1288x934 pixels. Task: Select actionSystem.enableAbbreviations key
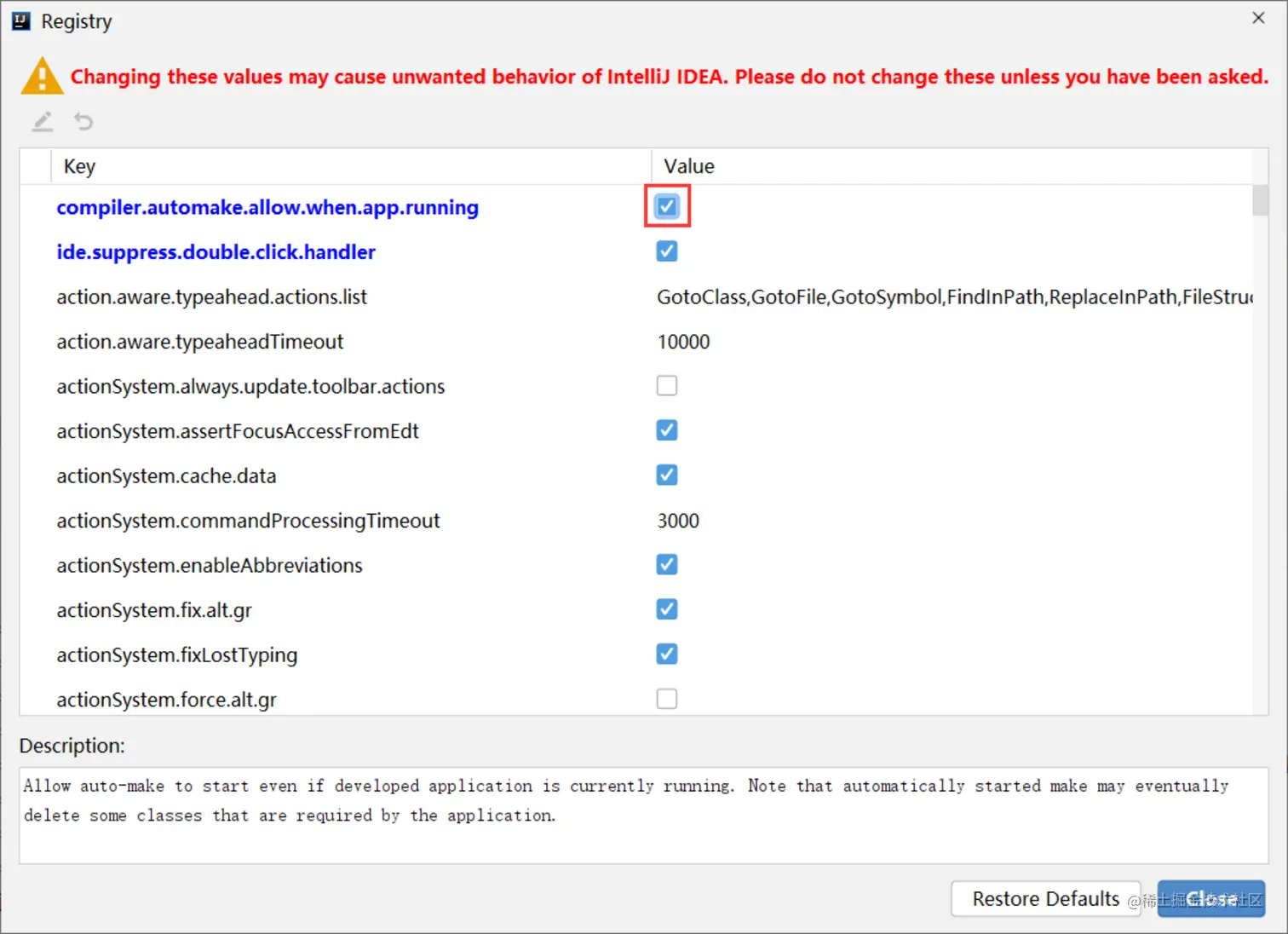click(210, 565)
